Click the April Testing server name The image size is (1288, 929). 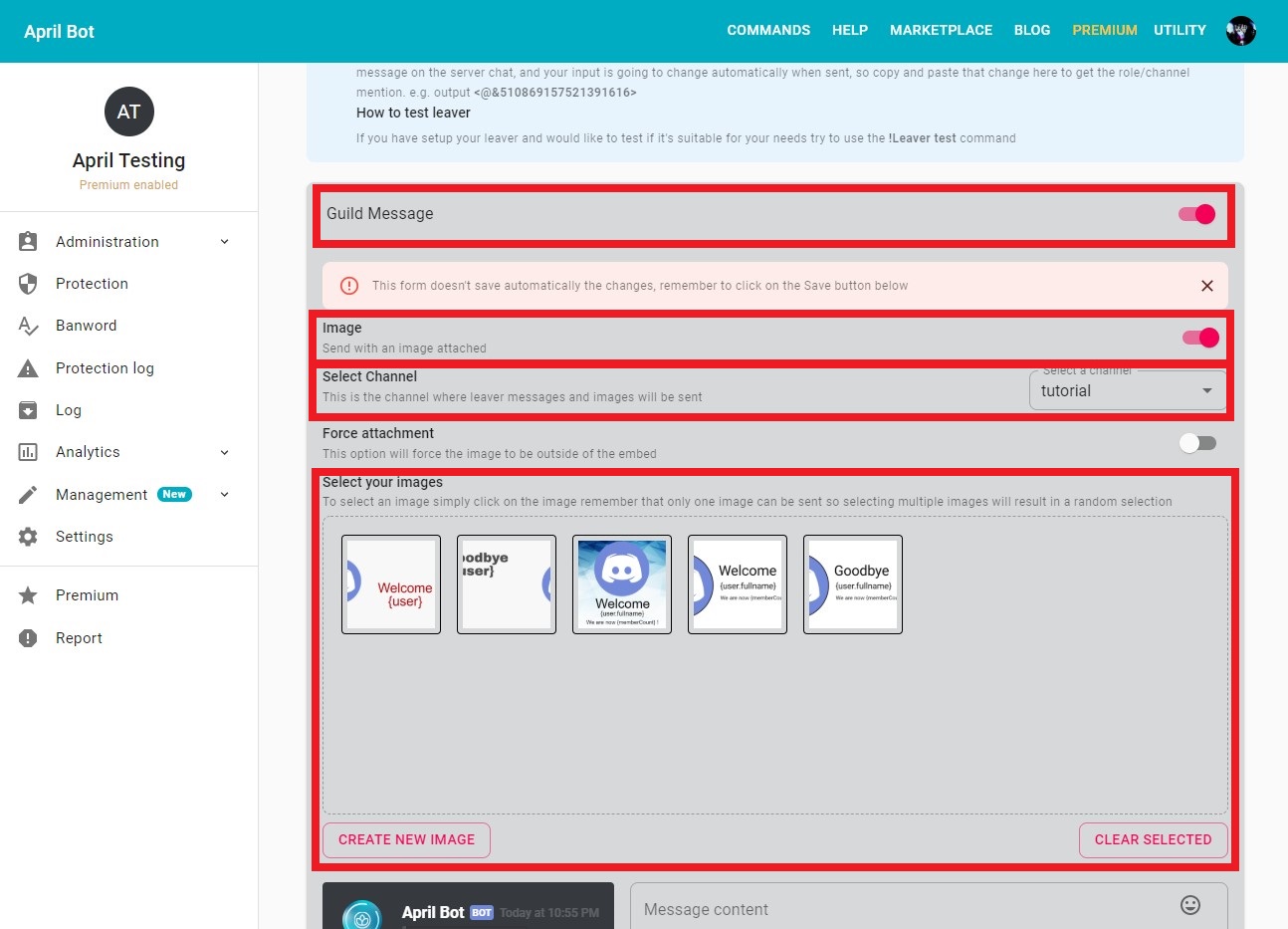click(x=129, y=160)
